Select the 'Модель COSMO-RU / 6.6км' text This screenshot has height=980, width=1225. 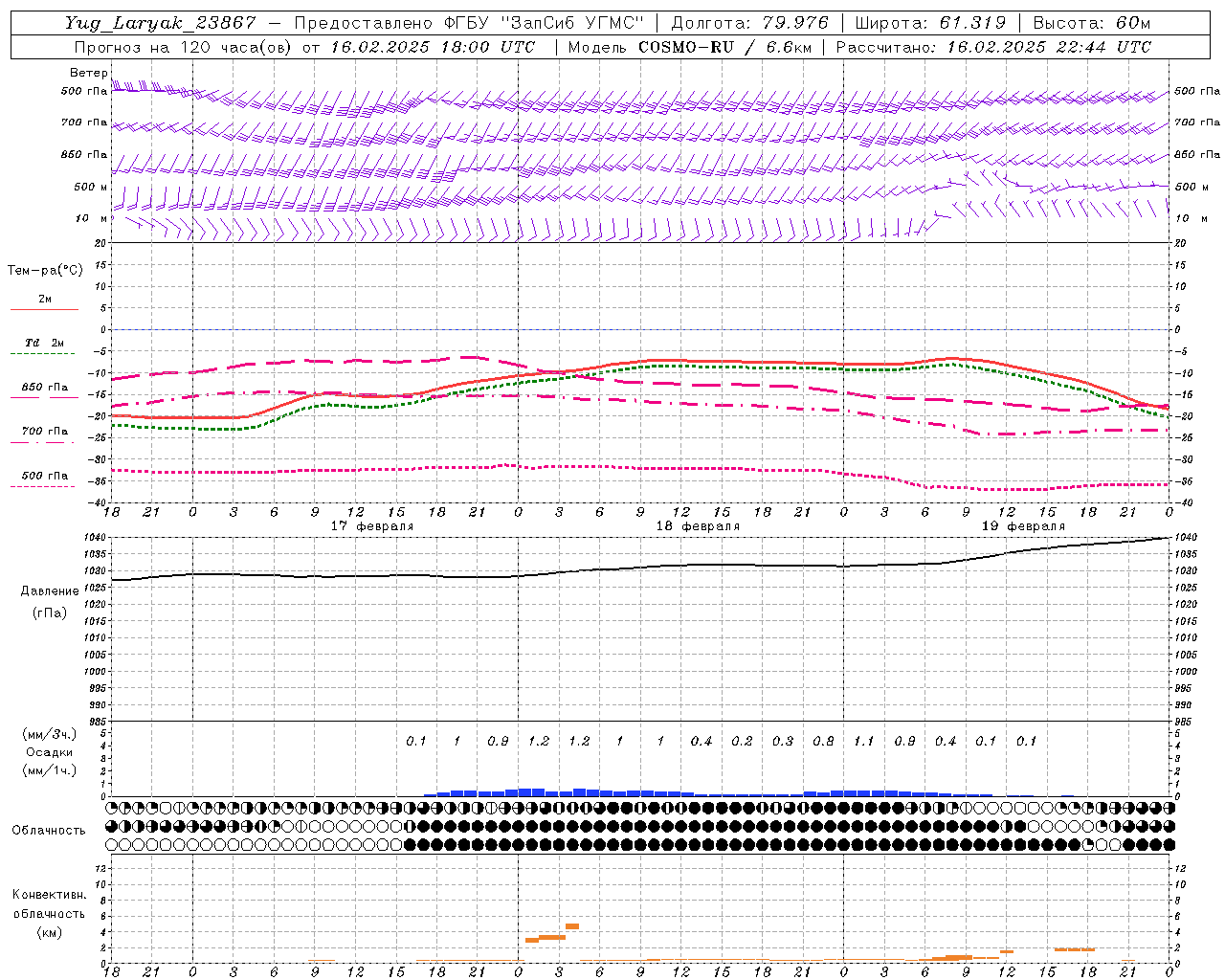(689, 47)
